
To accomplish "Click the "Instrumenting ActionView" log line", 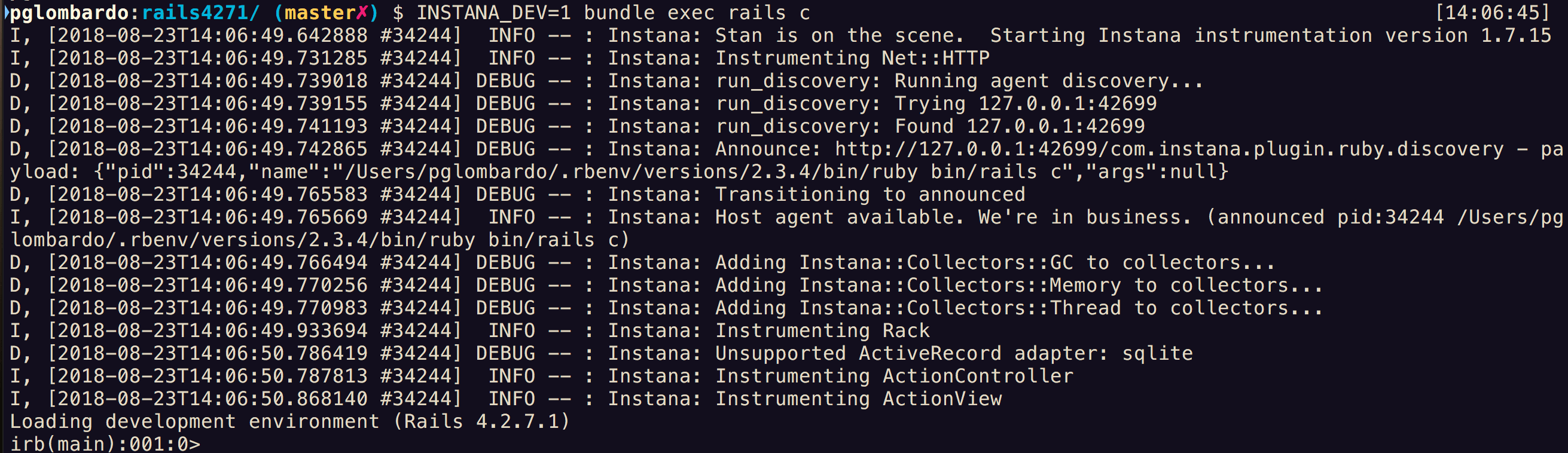I will [x=858, y=399].
